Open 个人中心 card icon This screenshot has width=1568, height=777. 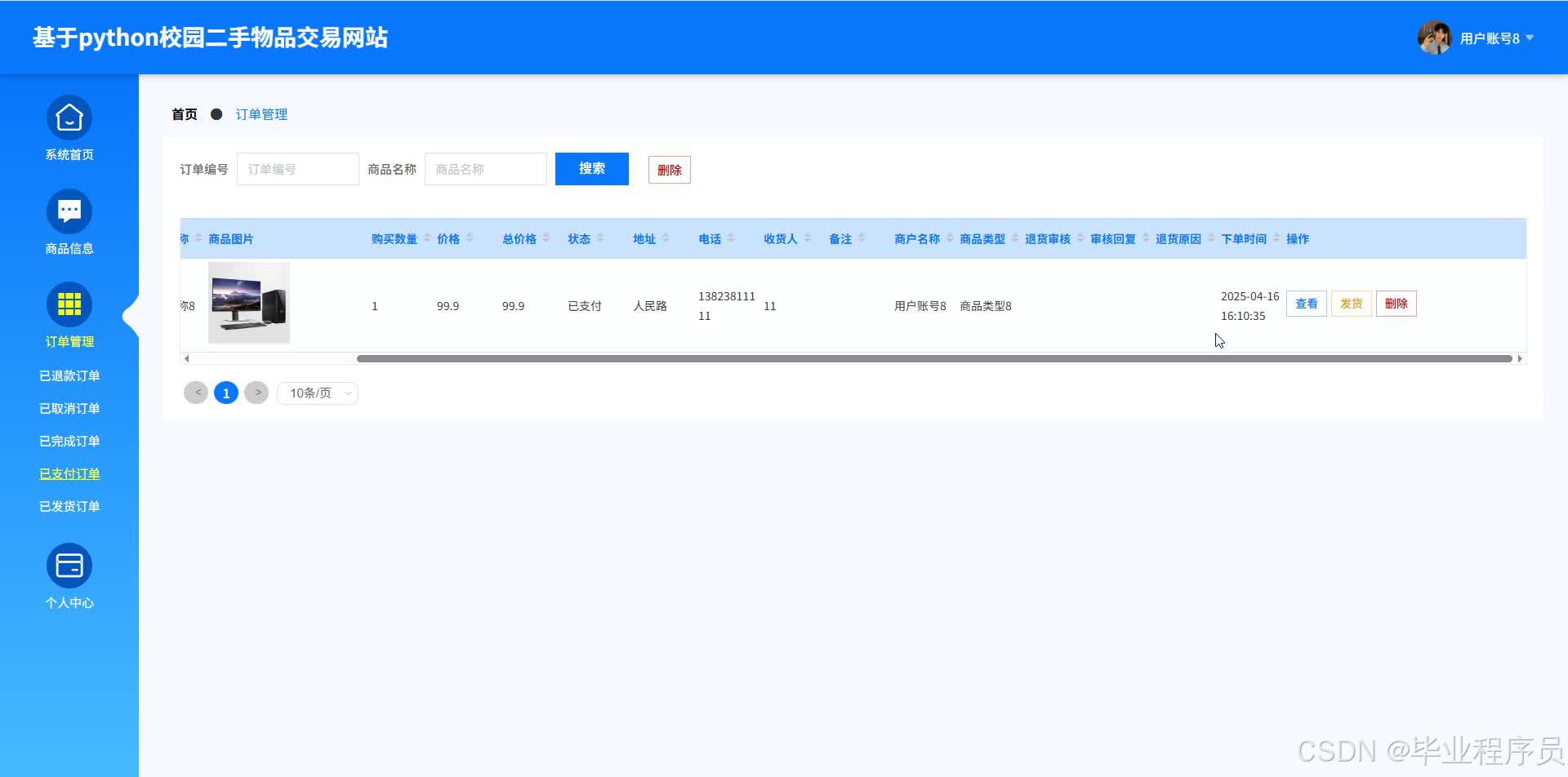(x=69, y=566)
